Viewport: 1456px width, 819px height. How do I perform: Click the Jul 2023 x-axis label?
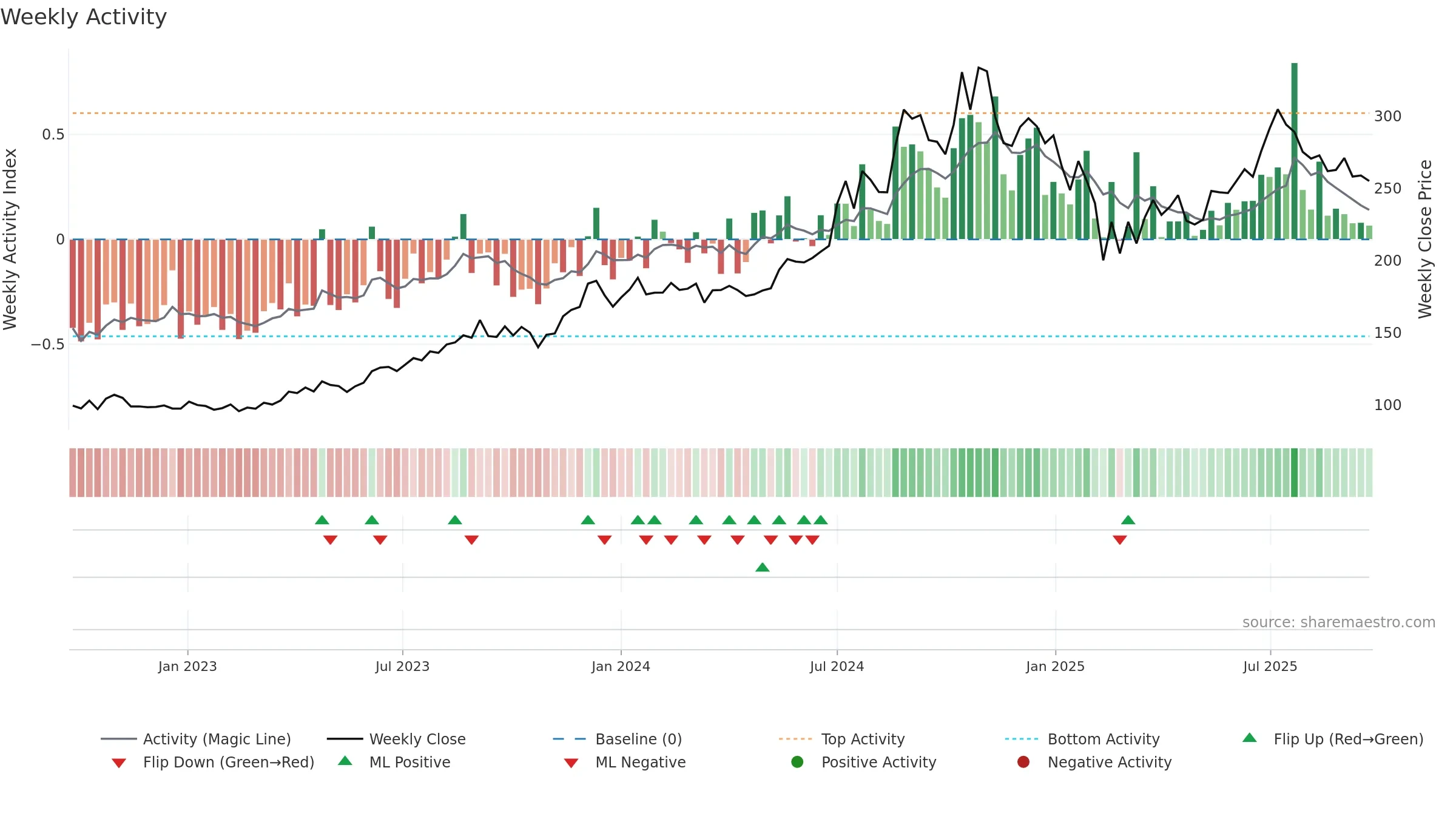point(402,666)
